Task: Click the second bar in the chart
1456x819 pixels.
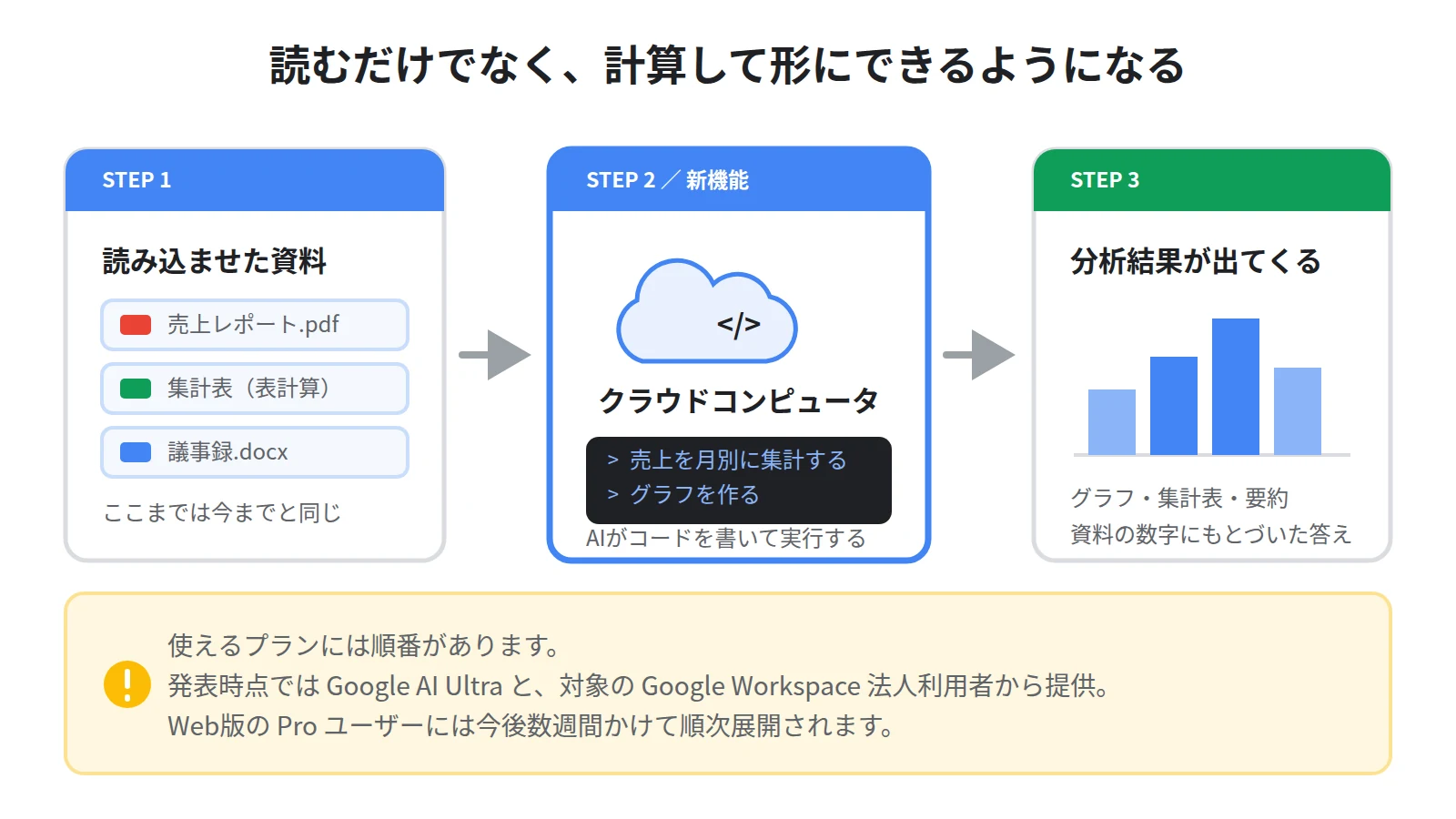Action: (1174, 406)
